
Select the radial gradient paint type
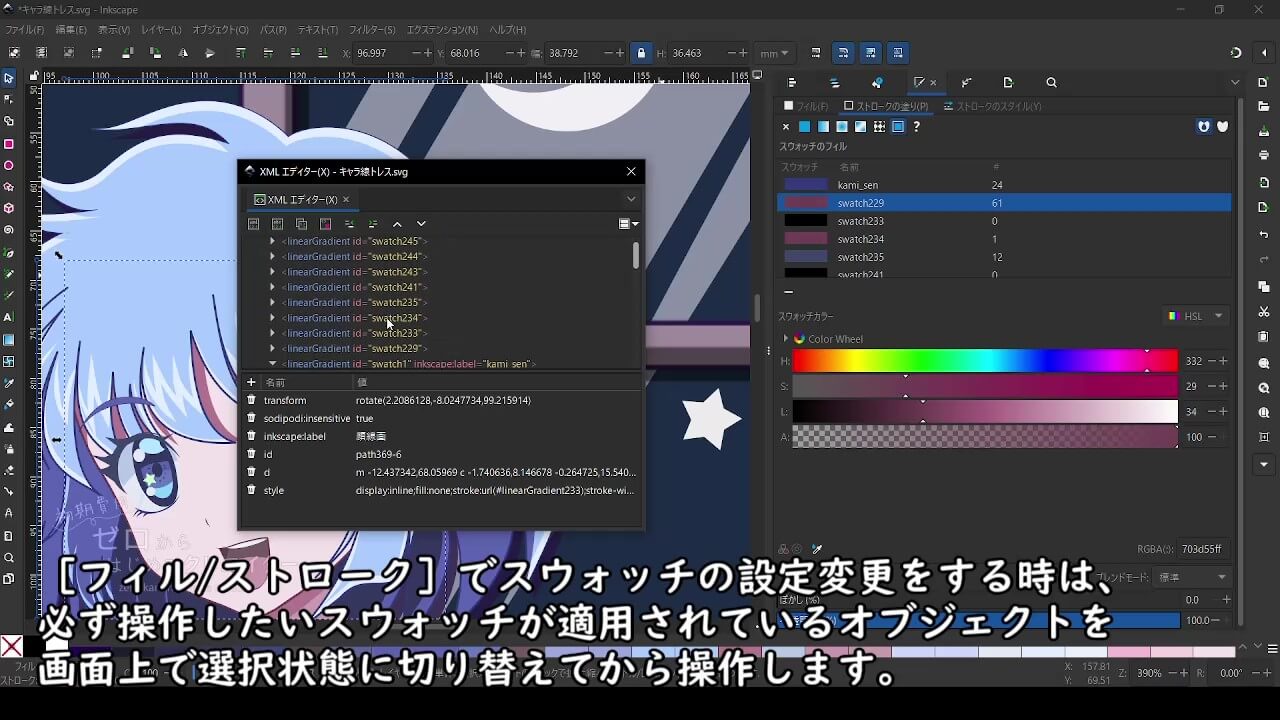(x=842, y=127)
